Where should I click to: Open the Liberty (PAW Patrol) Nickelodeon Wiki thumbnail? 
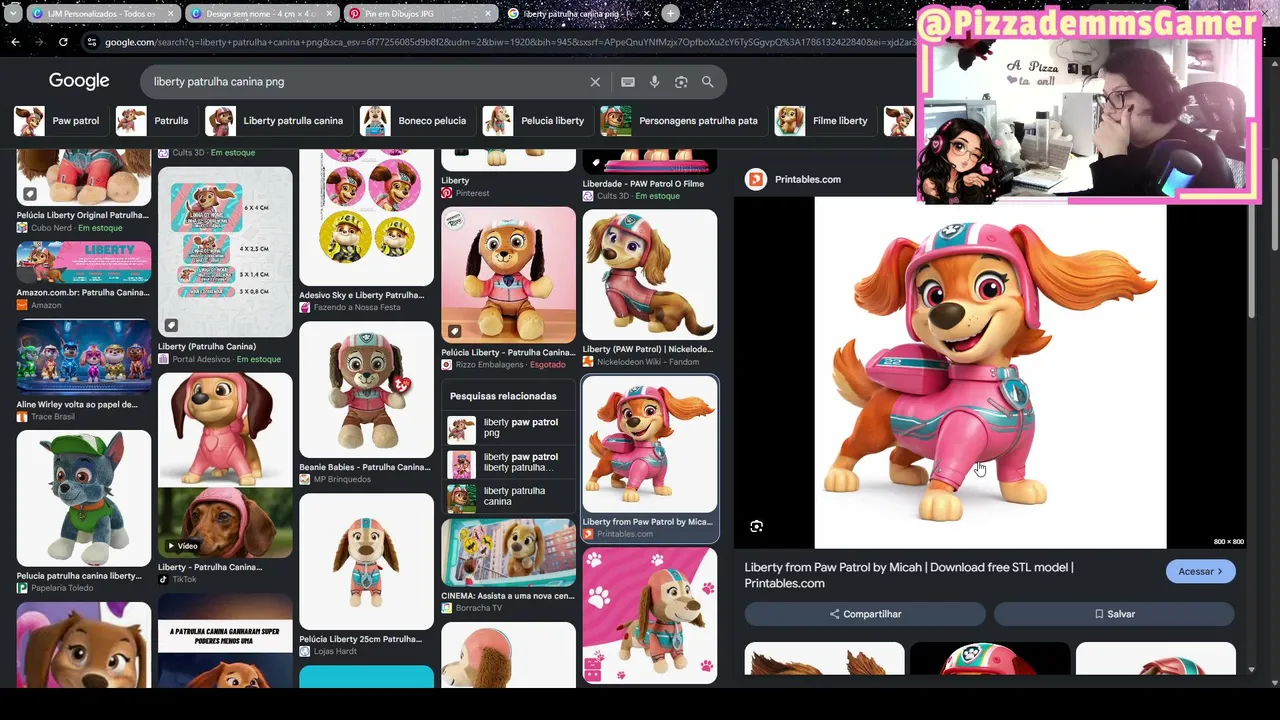click(x=650, y=274)
